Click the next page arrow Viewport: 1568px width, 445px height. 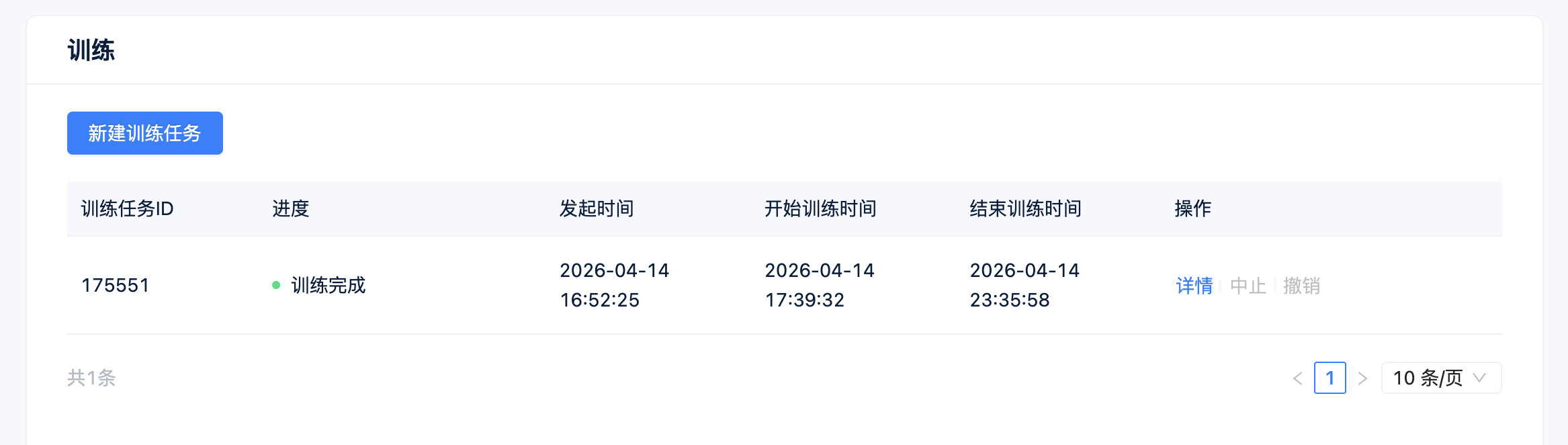pyautogui.click(x=1364, y=378)
